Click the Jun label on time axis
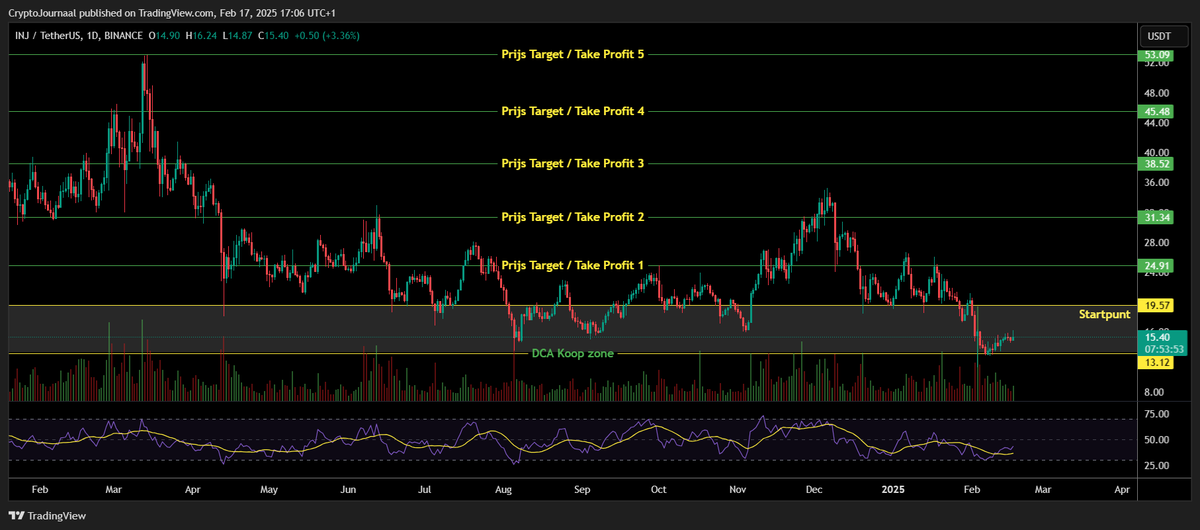The height and width of the screenshot is (530, 1200). point(348,491)
